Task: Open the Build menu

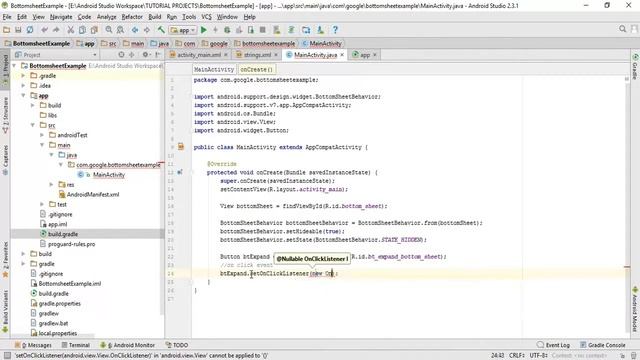Action: coord(155,17)
